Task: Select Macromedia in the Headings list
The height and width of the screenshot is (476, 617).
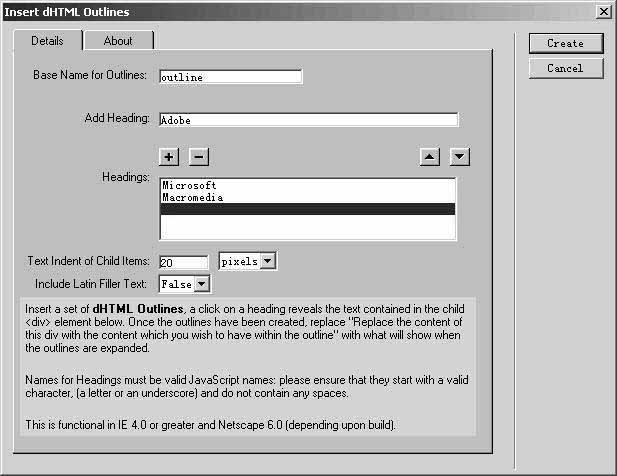Action: tap(192, 198)
